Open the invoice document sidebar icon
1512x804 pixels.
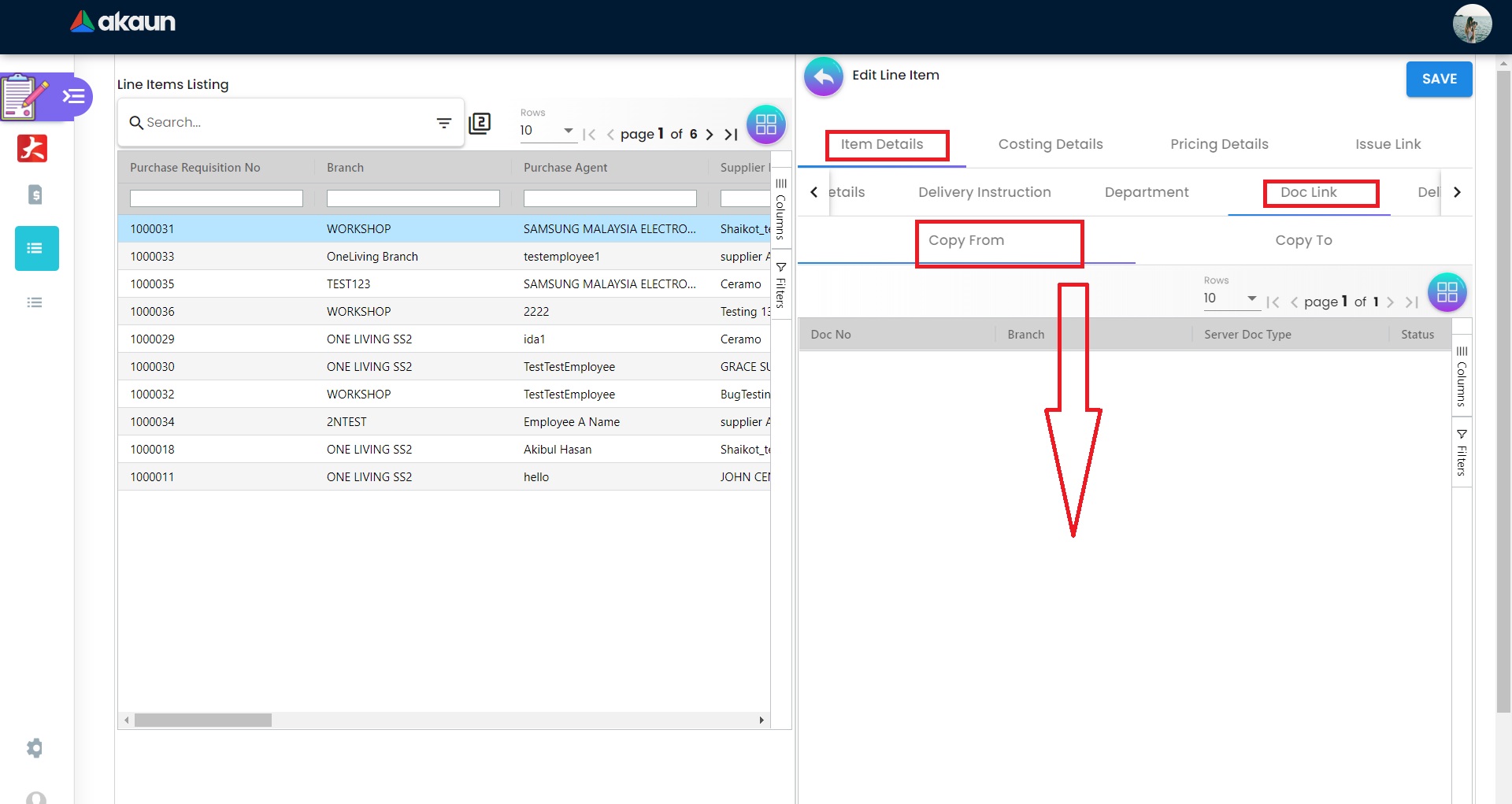35,195
